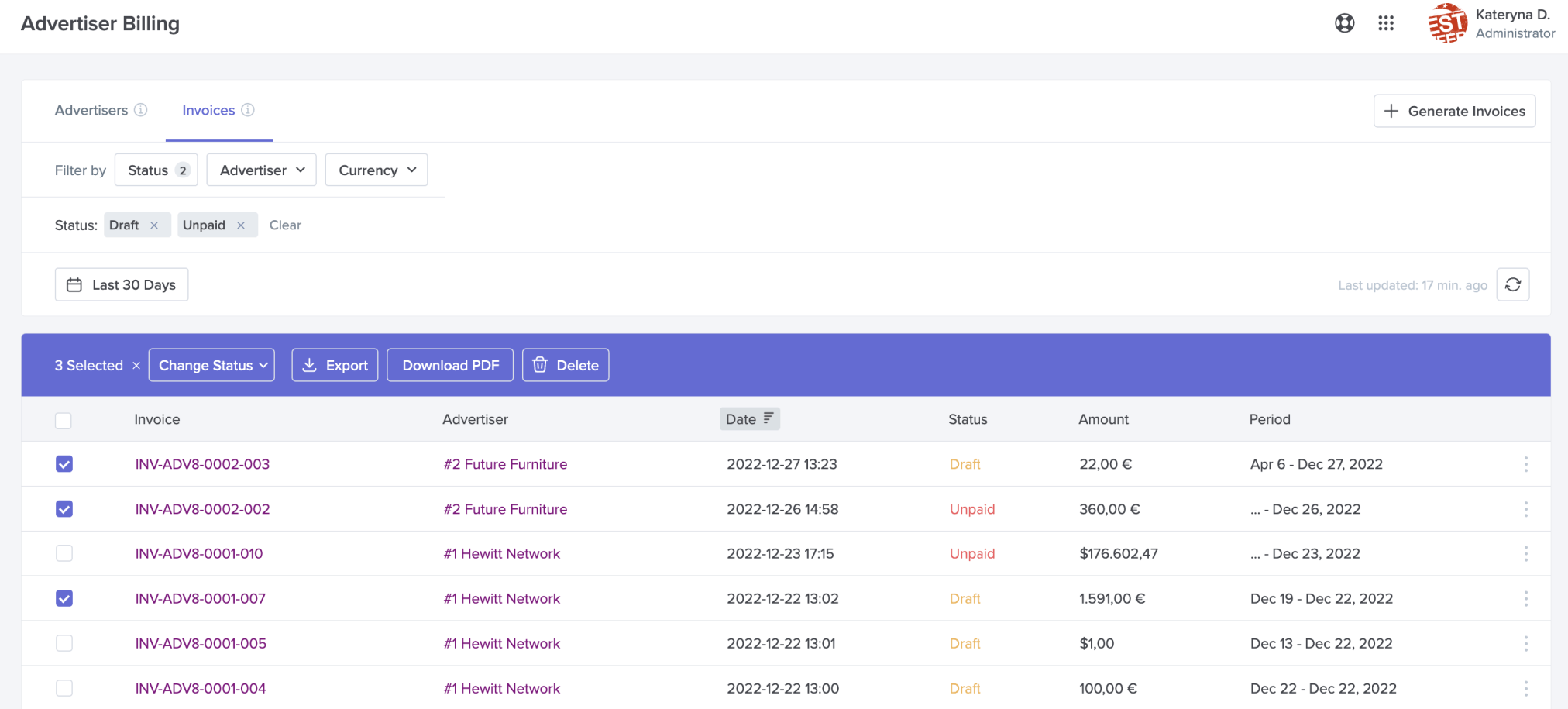The image size is (1568, 709).
Task: Open the Status filter dropdown
Action: (156, 170)
